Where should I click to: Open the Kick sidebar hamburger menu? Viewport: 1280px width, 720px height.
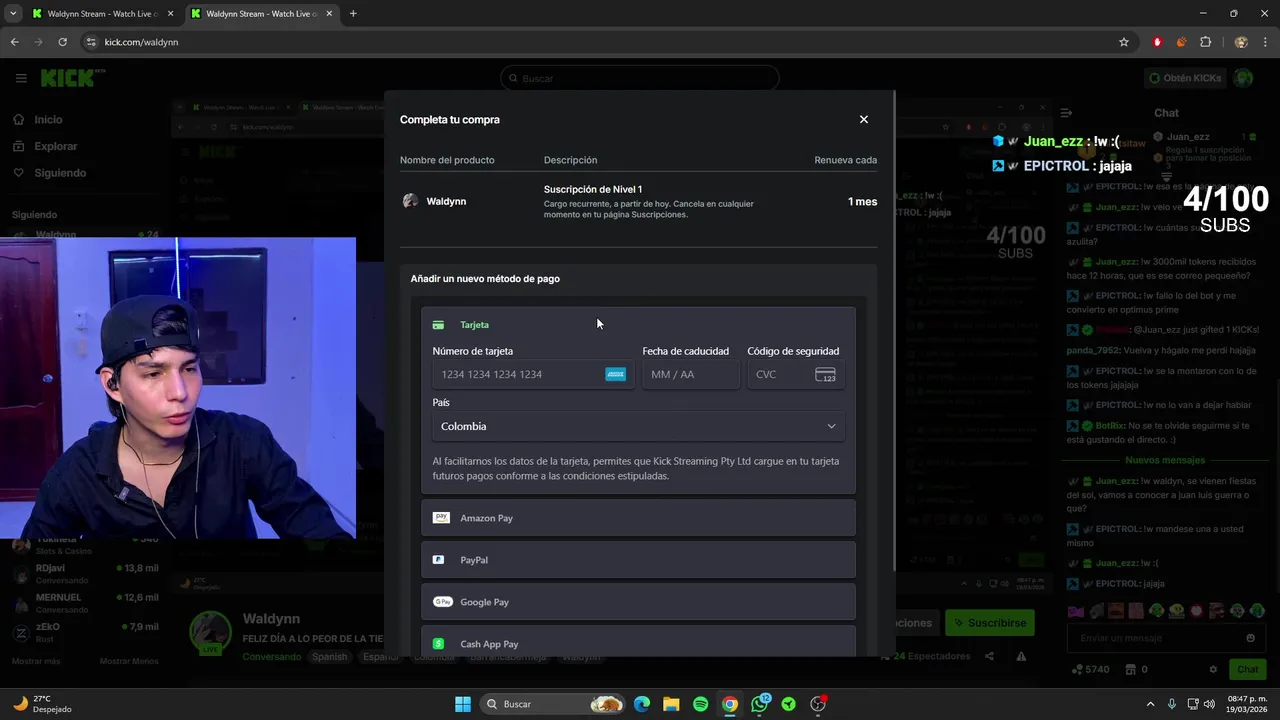pos(21,78)
